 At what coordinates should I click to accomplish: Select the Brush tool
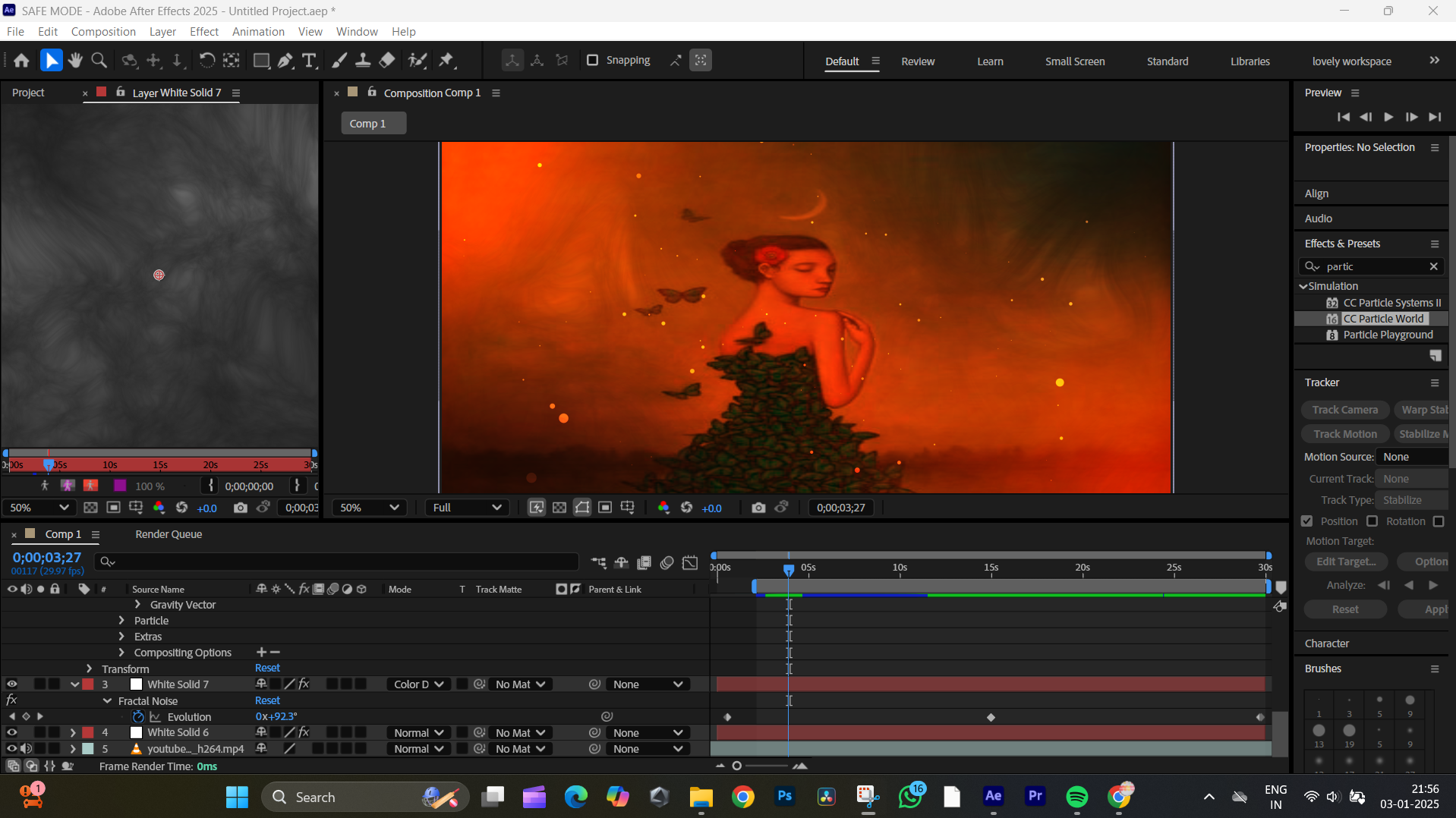339,61
